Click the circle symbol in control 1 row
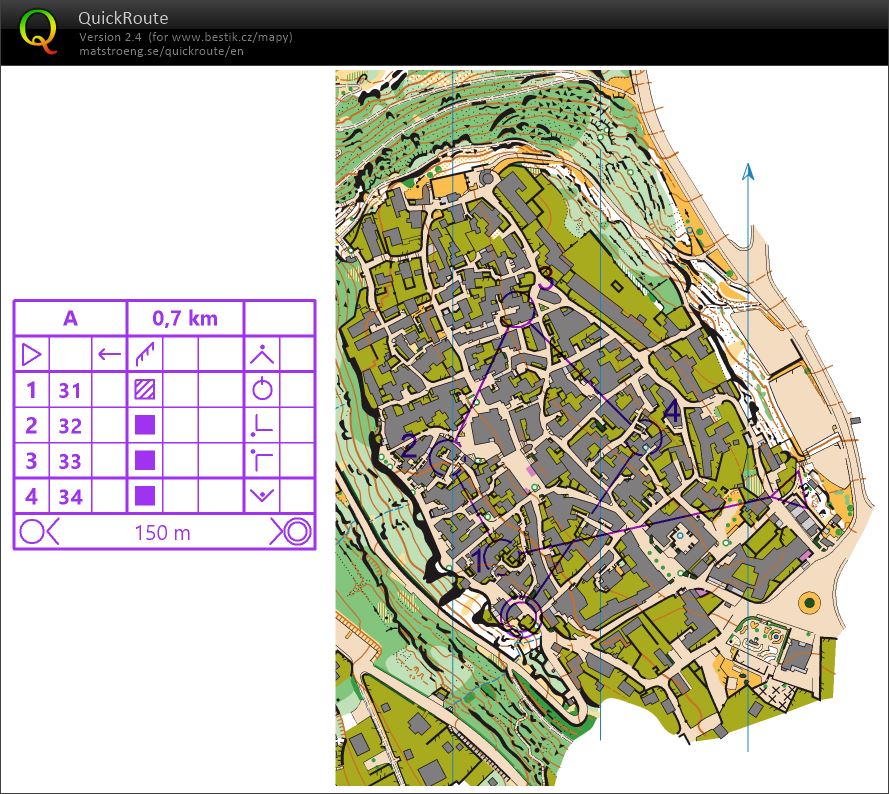 point(263,390)
